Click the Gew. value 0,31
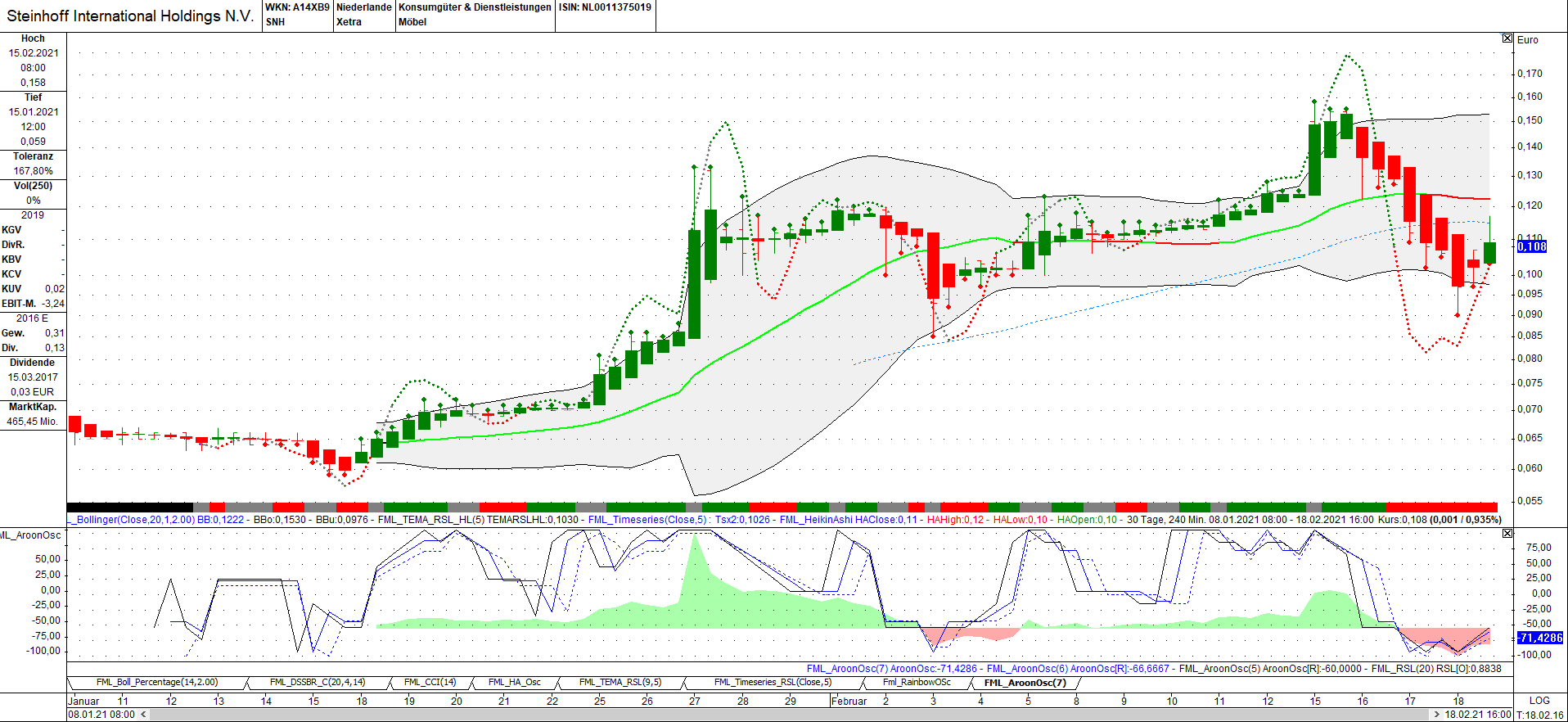This screenshot has width=1568, height=722. (x=54, y=333)
